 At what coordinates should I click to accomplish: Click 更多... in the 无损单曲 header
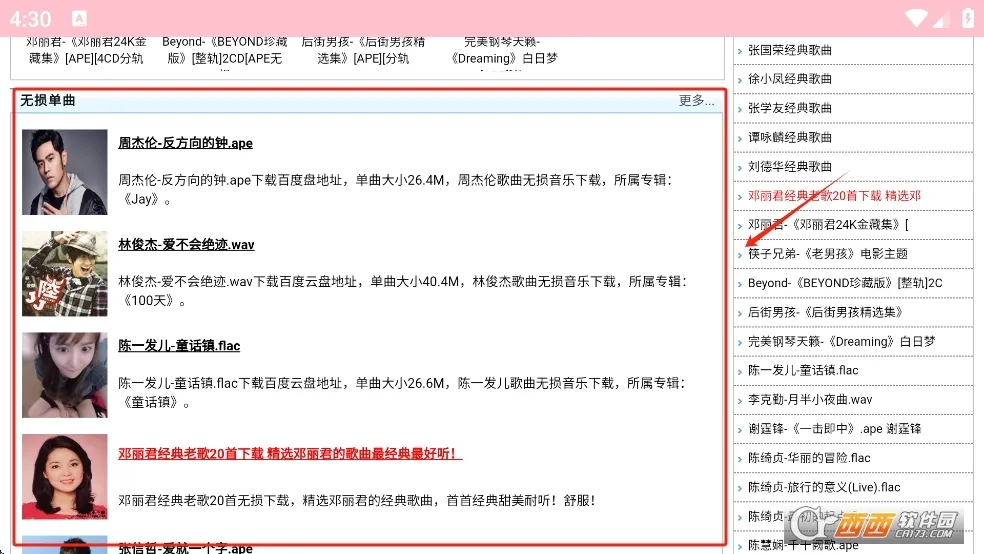697,100
